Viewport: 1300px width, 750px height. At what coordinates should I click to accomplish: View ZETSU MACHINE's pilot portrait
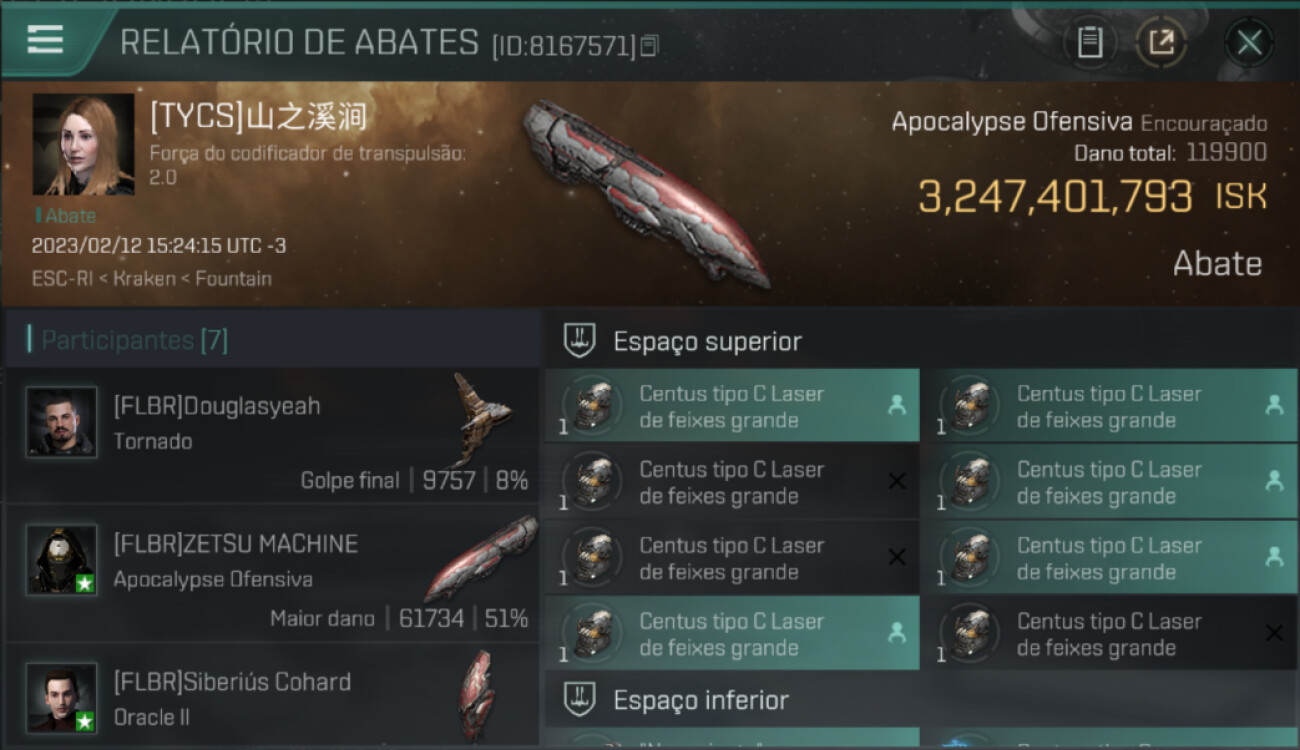coord(62,560)
